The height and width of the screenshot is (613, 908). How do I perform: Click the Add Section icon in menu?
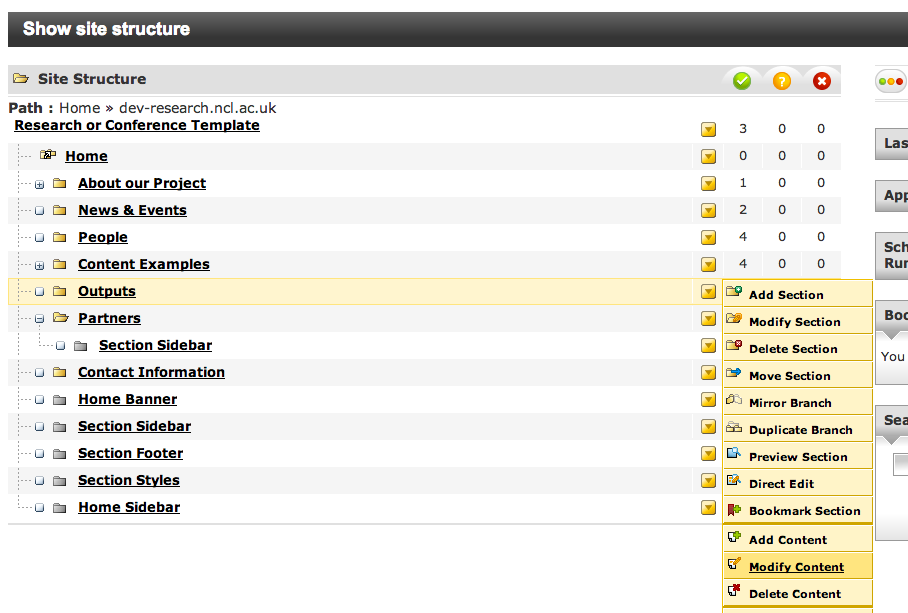pyautogui.click(x=734, y=293)
